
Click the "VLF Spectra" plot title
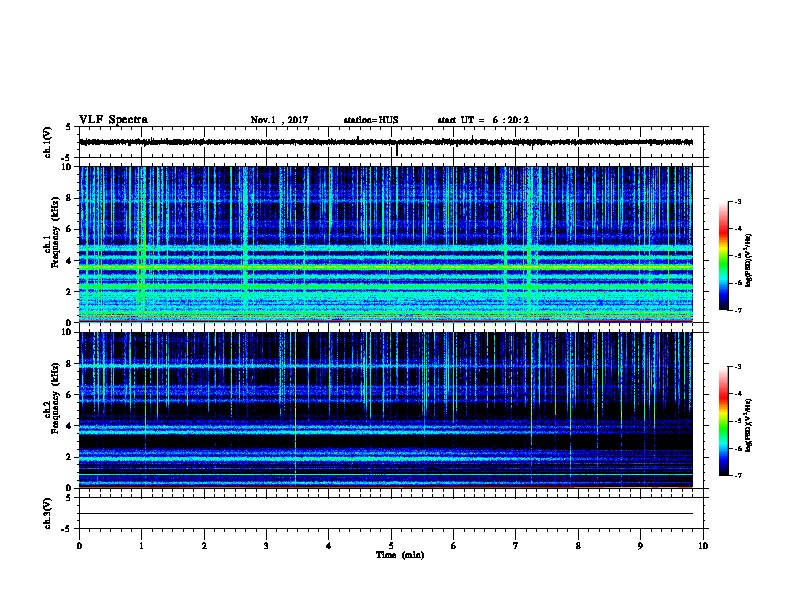coord(113,120)
